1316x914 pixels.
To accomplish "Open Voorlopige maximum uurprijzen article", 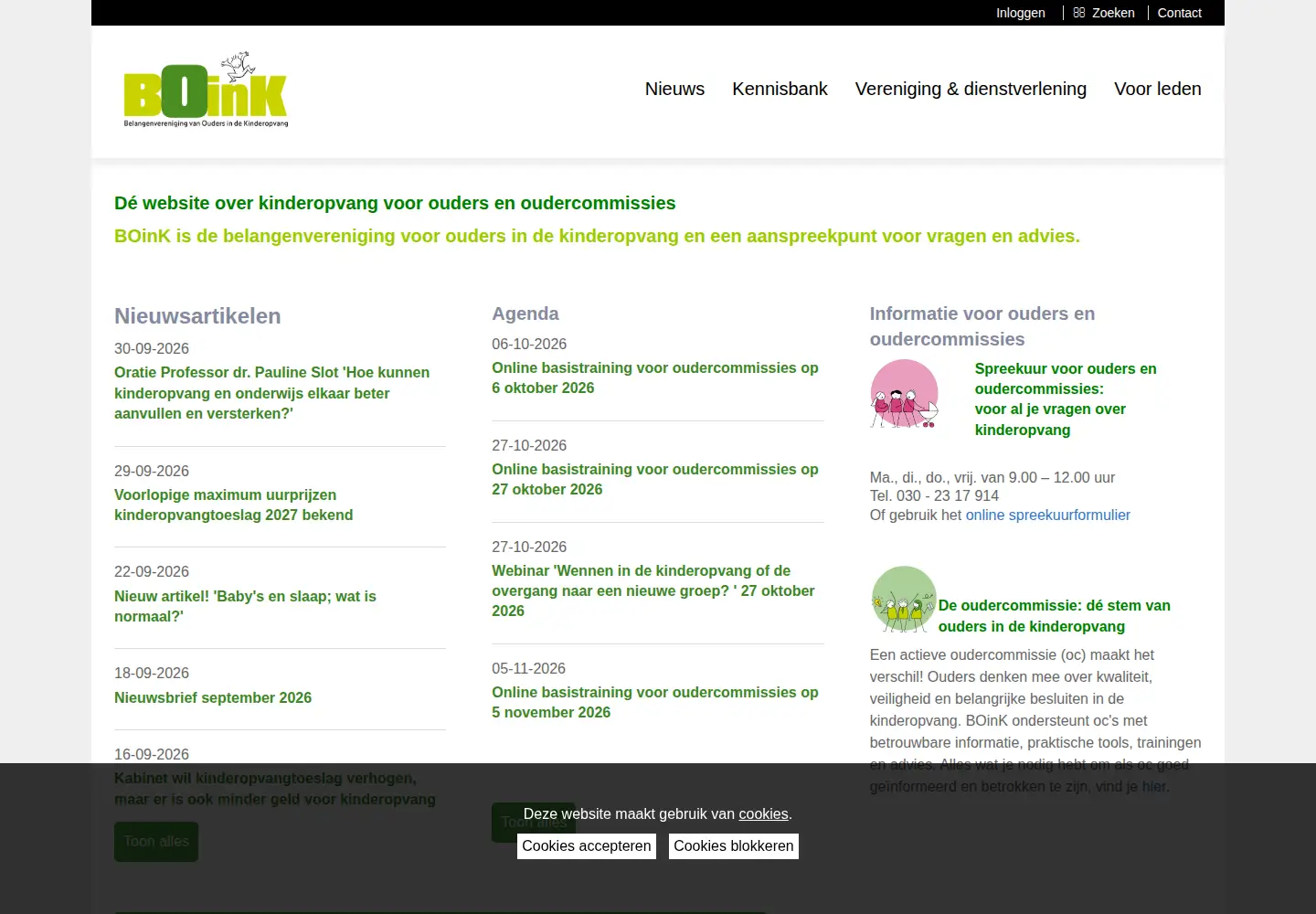I will pyautogui.click(x=234, y=505).
